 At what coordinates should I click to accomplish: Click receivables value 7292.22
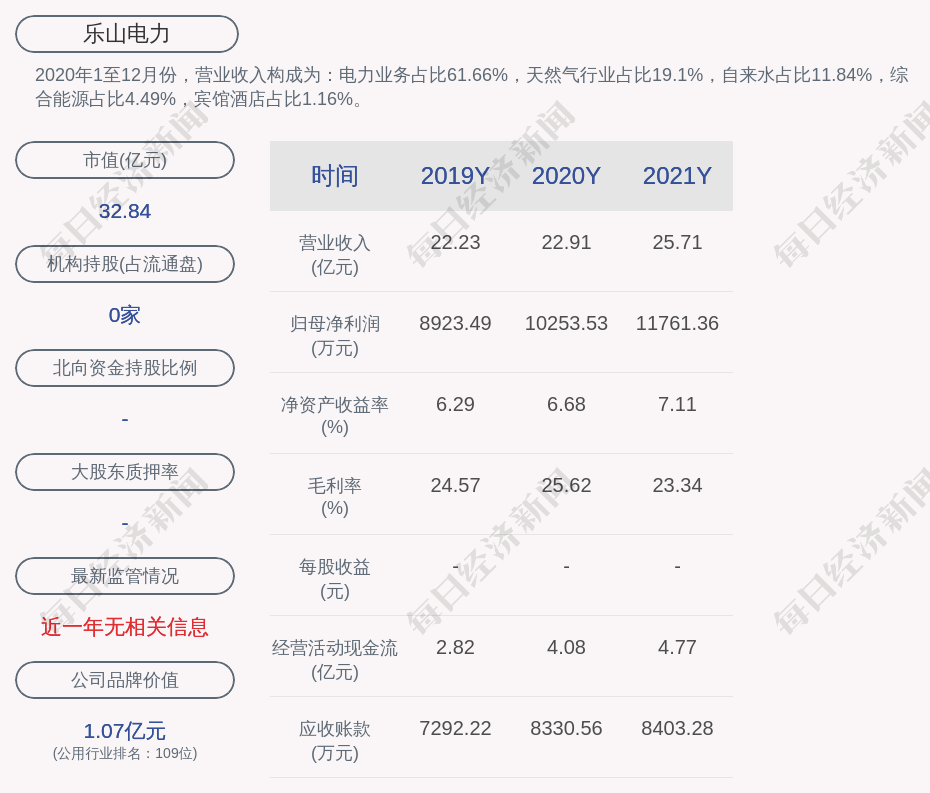click(455, 728)
